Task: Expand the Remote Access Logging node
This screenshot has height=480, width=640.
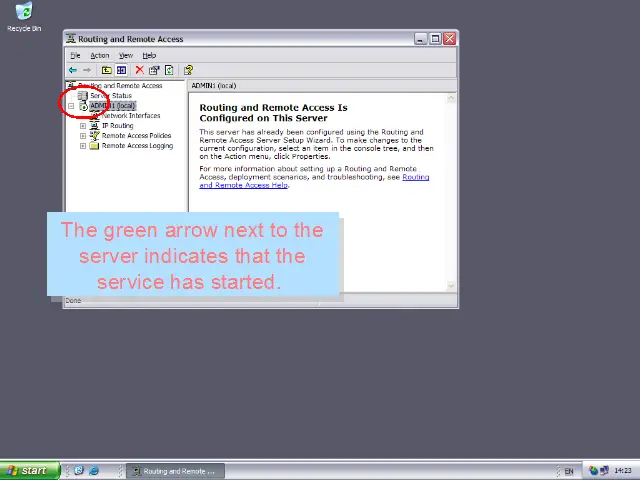Action: [83, 146]
